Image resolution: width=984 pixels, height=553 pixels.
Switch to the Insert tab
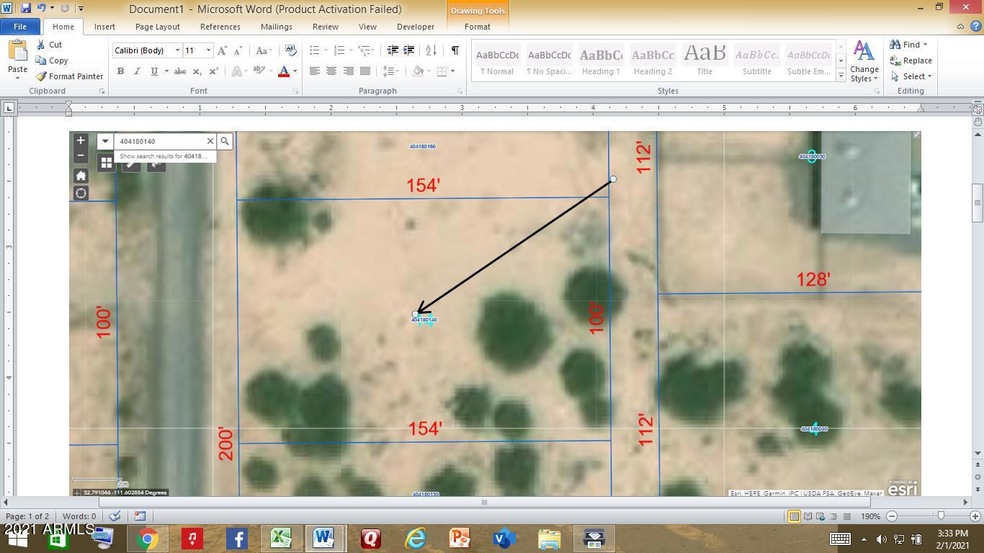click(x=104, y=26)
